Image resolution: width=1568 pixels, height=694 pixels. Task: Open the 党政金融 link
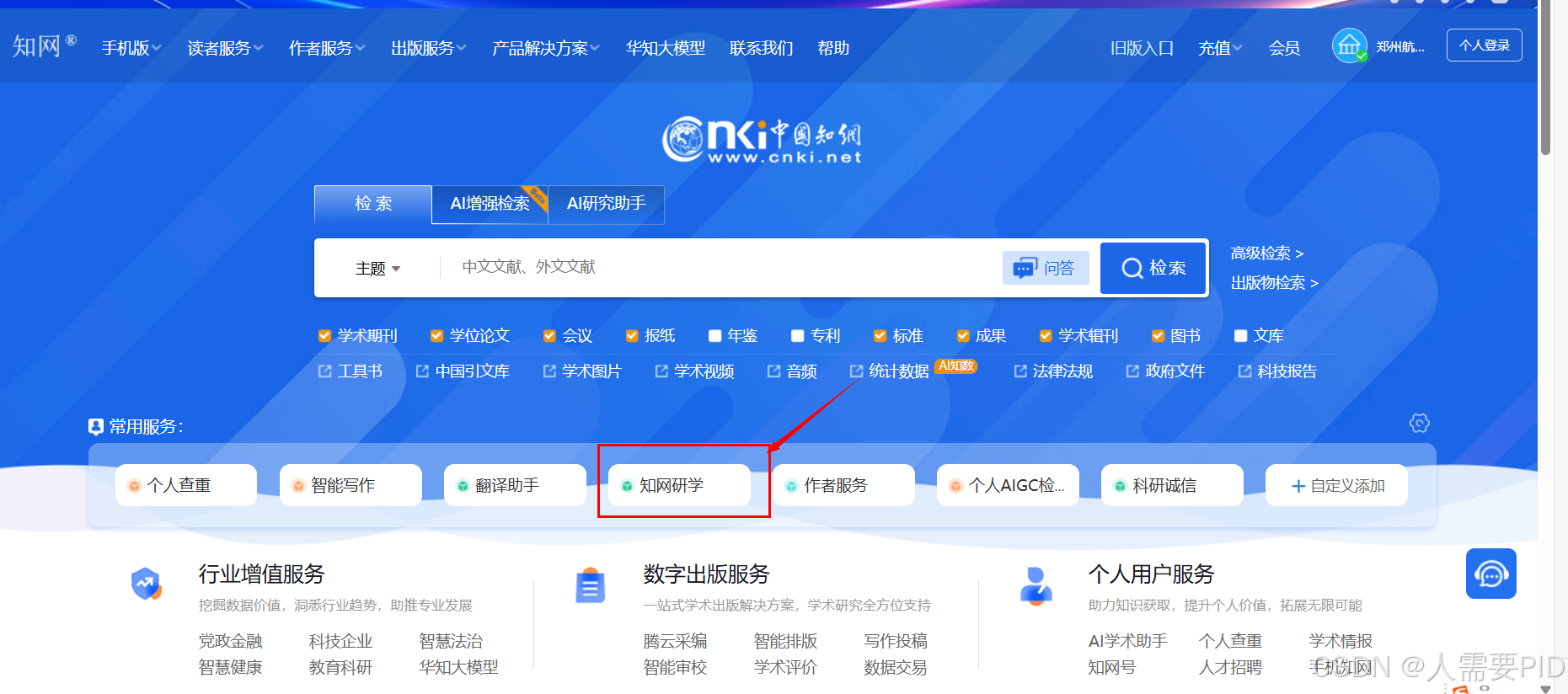pyautogui.click(x=230, y=641)
